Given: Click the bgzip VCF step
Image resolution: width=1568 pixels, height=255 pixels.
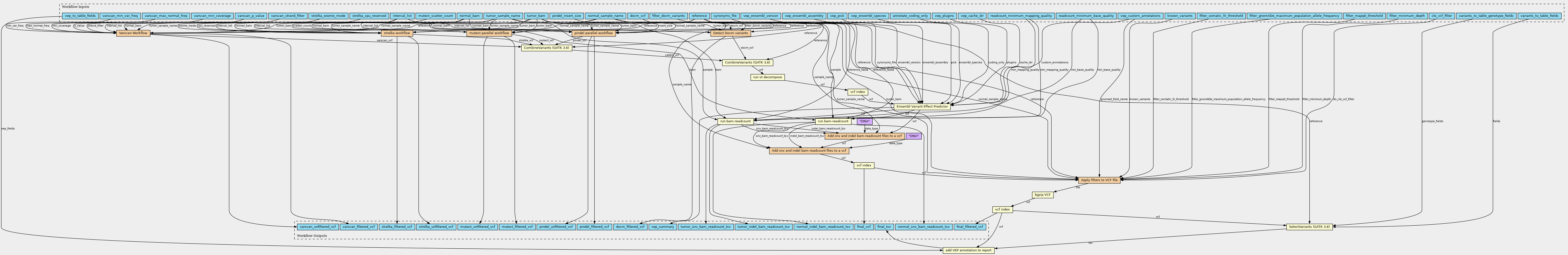Looking at the screenshot, I should click(1043, 195).
